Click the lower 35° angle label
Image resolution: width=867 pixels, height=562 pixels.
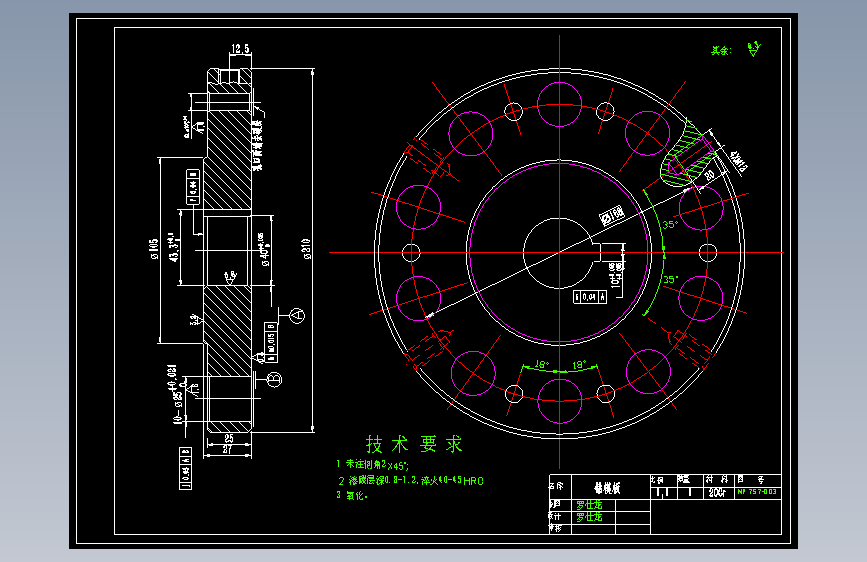pyautogui.click(x=670, y=279)
